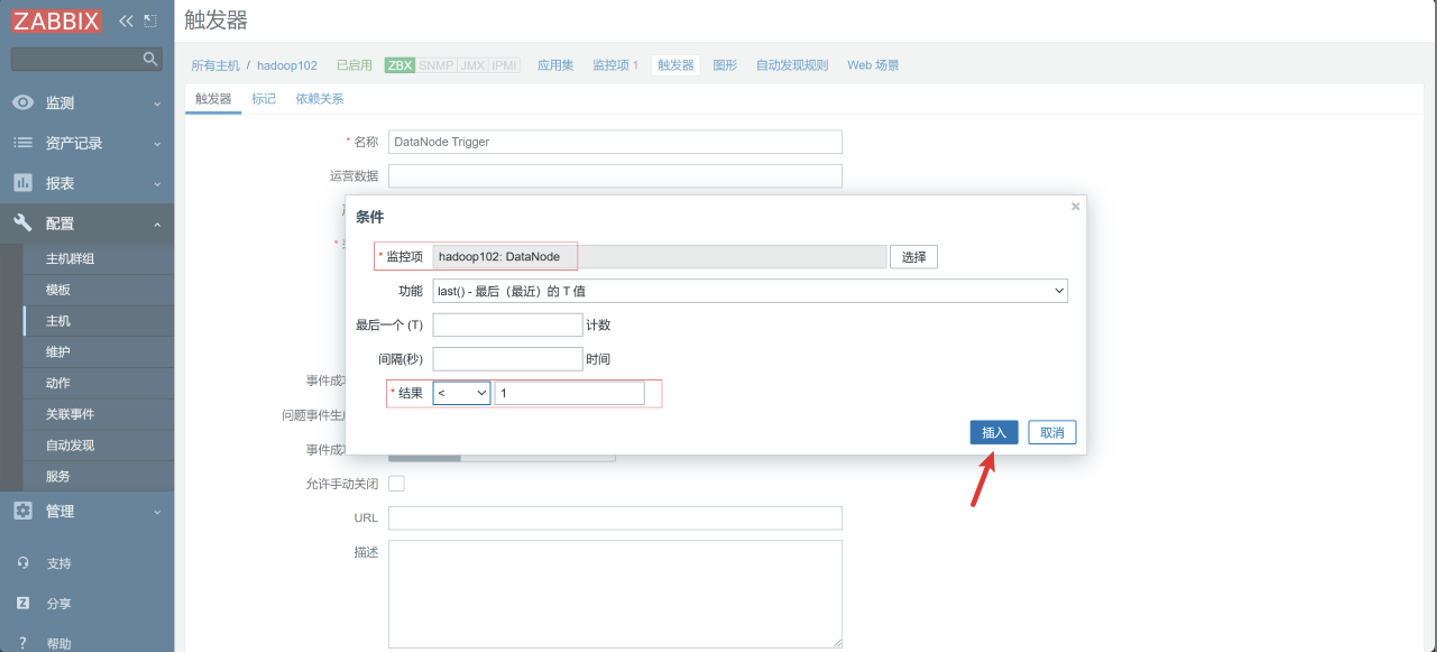Viewport: 1437px width, 652px height.
Task: Click the 结果 value field
Action: [569, 393]
